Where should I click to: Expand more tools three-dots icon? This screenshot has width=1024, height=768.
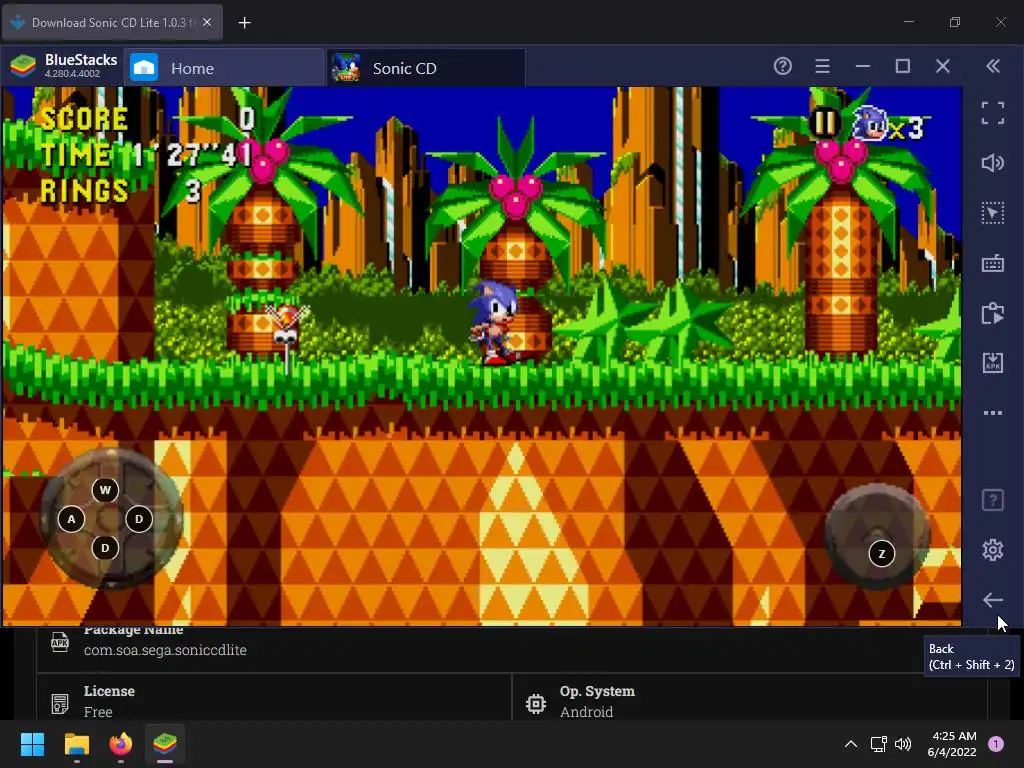993,413
